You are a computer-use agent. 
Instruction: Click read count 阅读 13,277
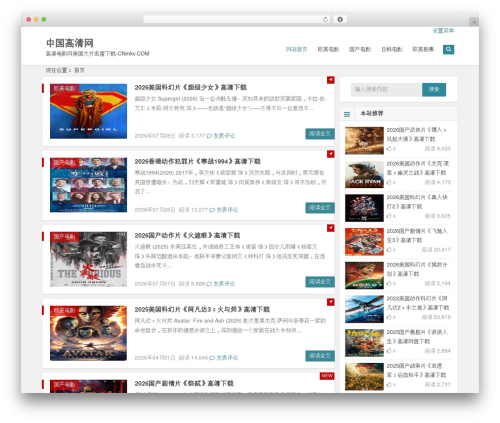[x=193, y=210]
